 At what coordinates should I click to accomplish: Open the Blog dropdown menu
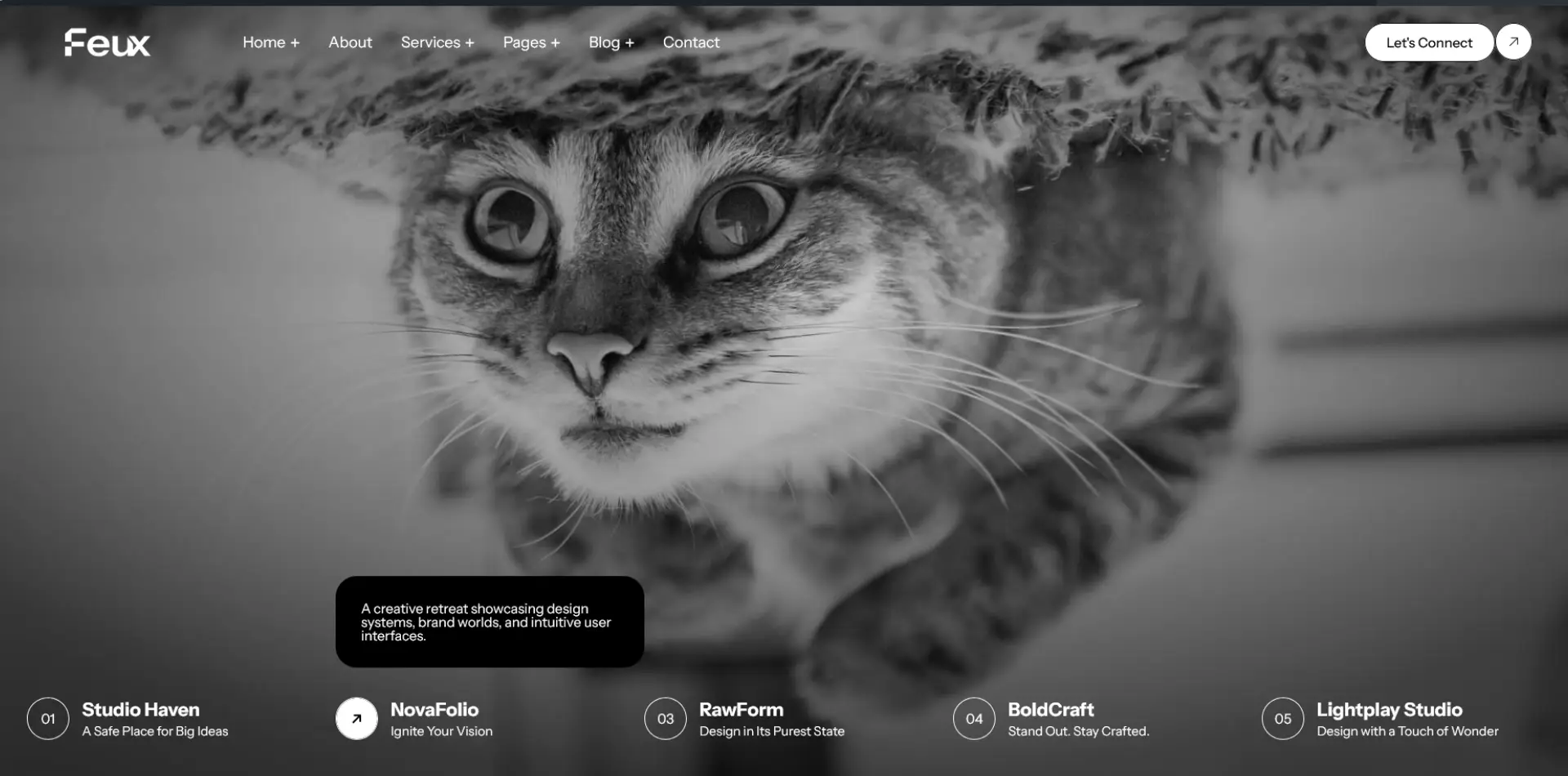tap(612, 42)
